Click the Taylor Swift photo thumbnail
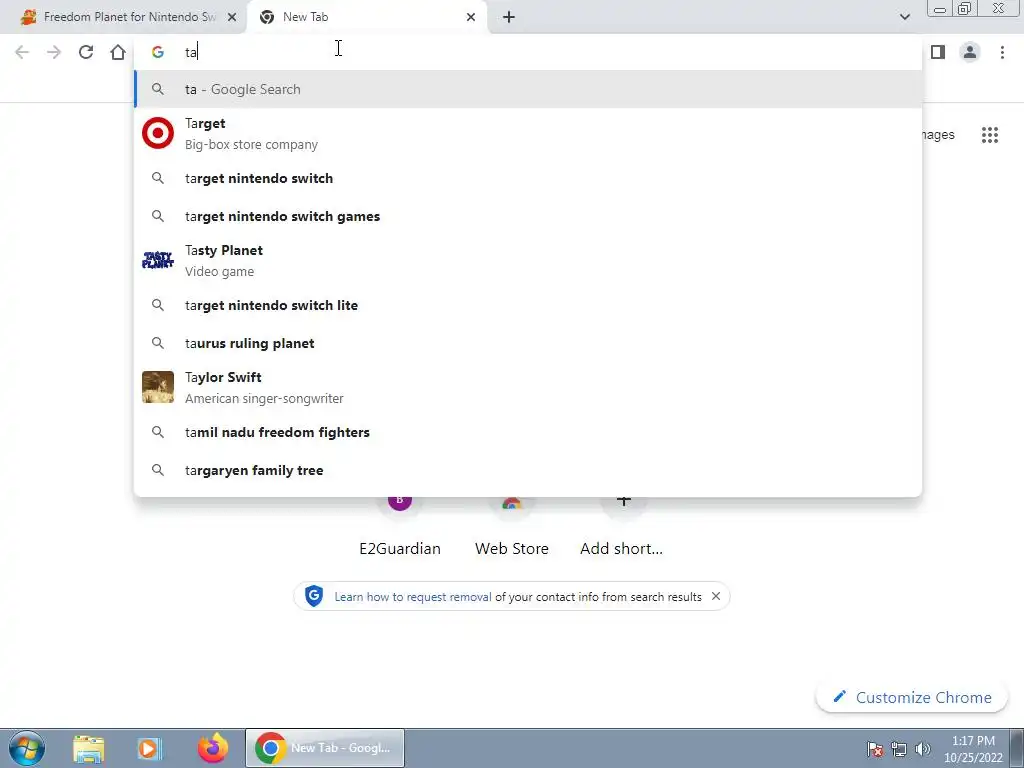This screenshot has height=768, width=1024. [x=158, y=387]
